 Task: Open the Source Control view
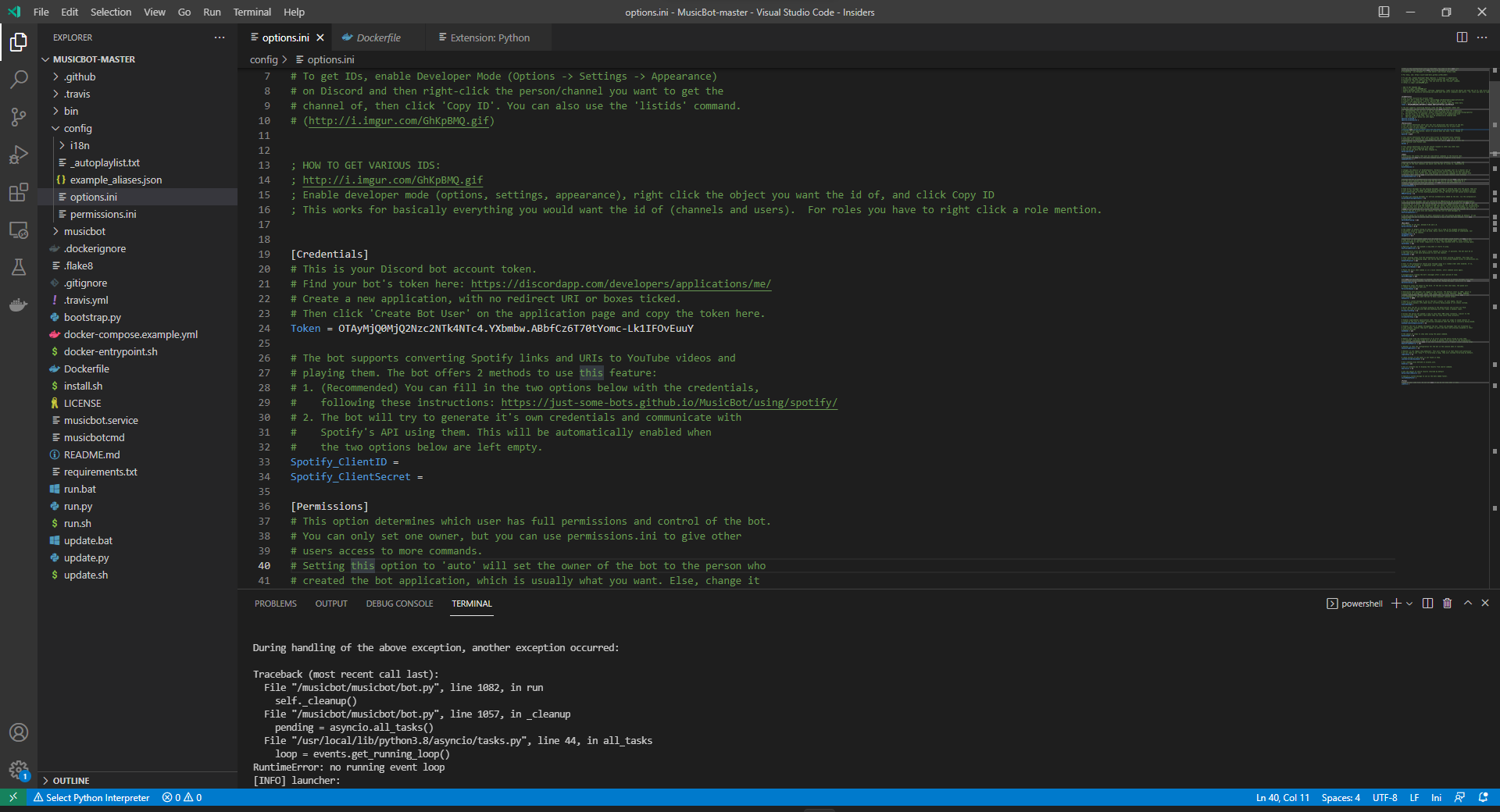click(x=19, y=117)
